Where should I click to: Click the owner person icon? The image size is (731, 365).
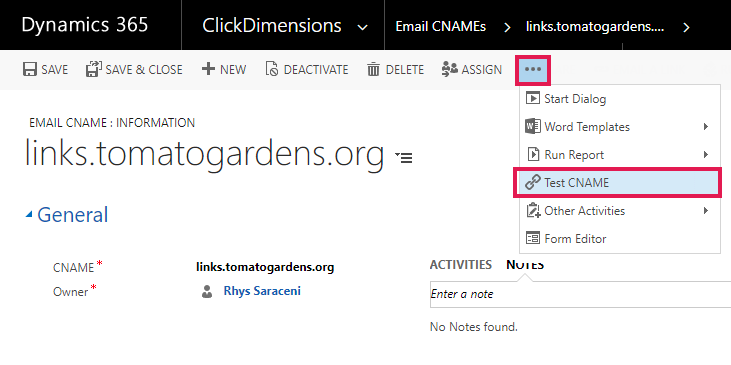[x=207, y=292]
